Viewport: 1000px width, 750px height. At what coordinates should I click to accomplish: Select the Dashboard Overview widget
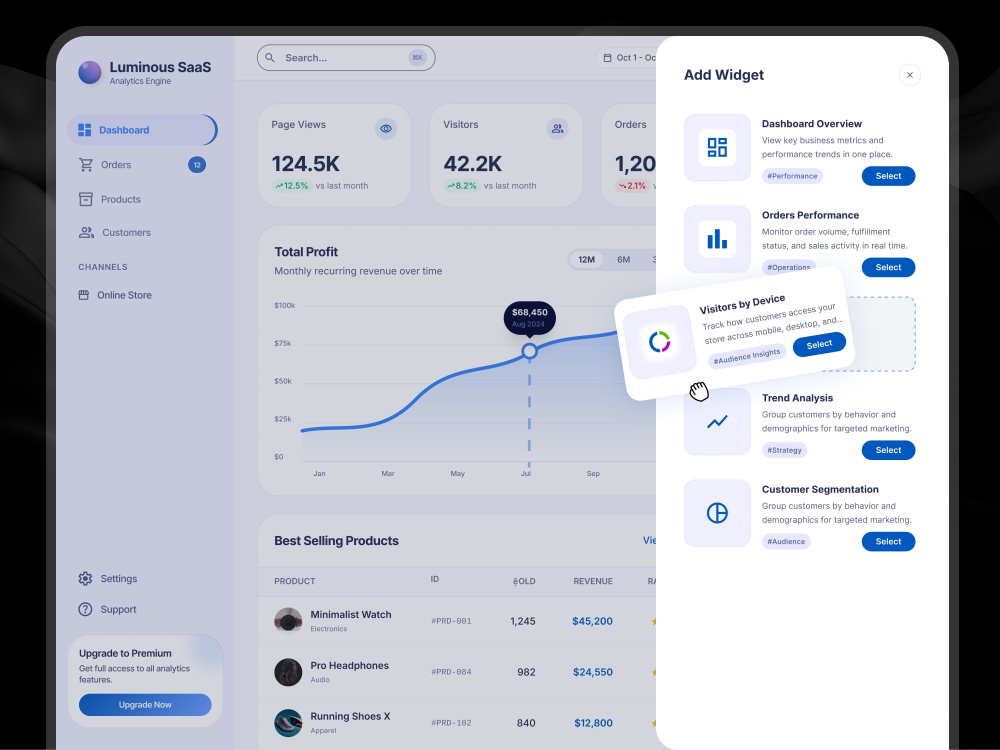[888, 176]
